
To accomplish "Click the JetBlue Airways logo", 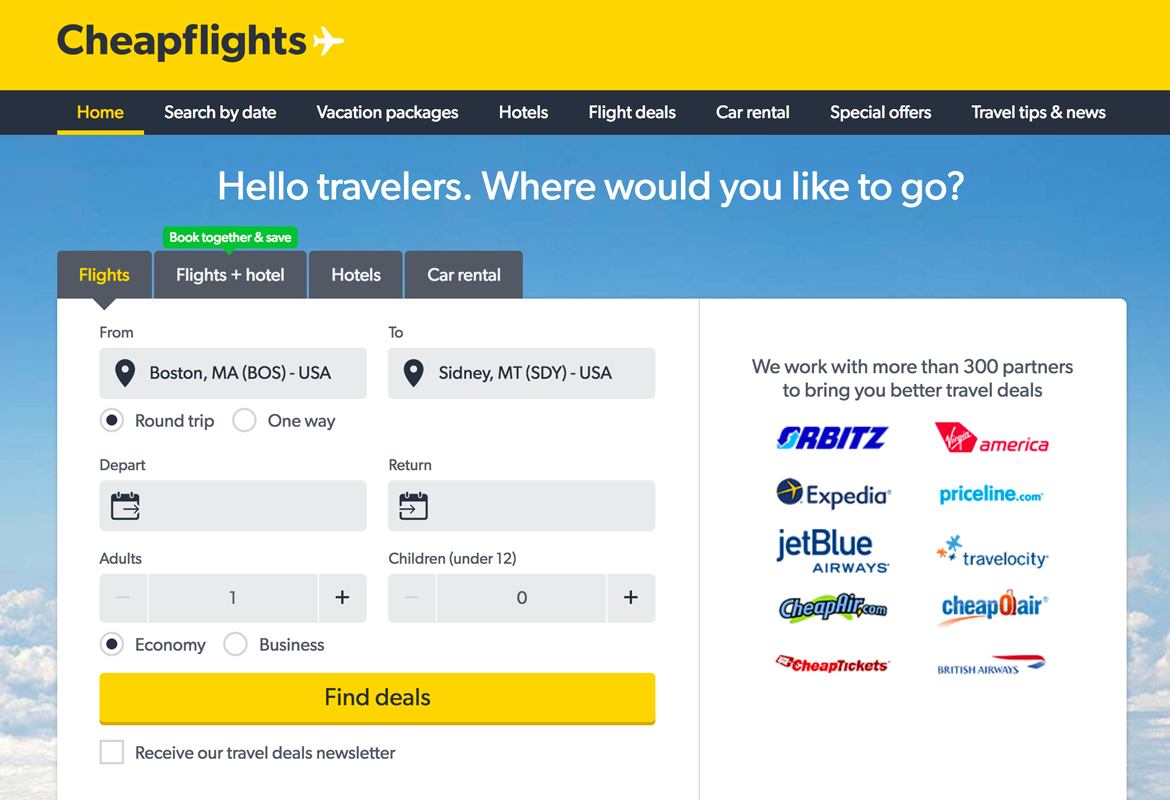I will (x=833, y=551).
